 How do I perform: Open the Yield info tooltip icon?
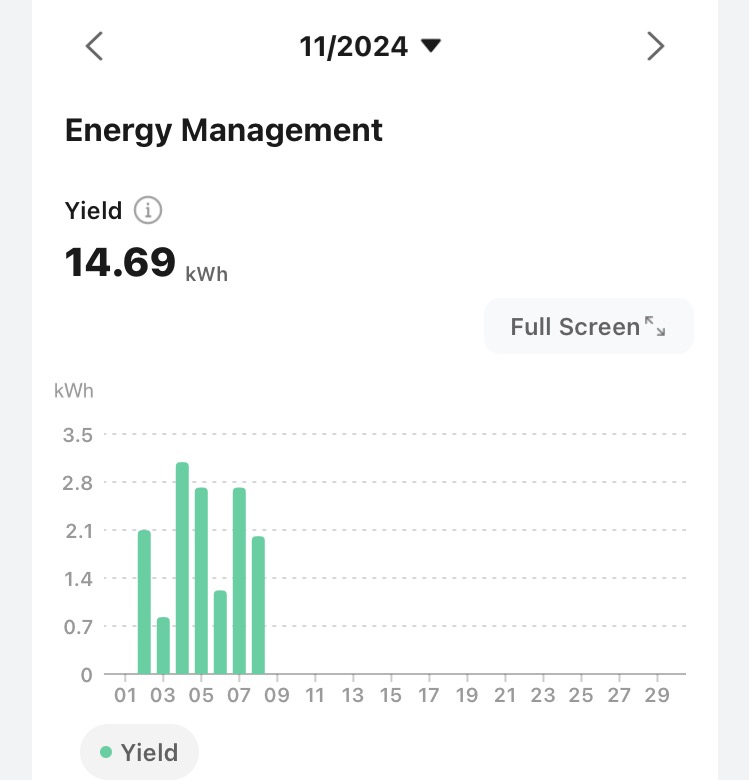point(148,211)
